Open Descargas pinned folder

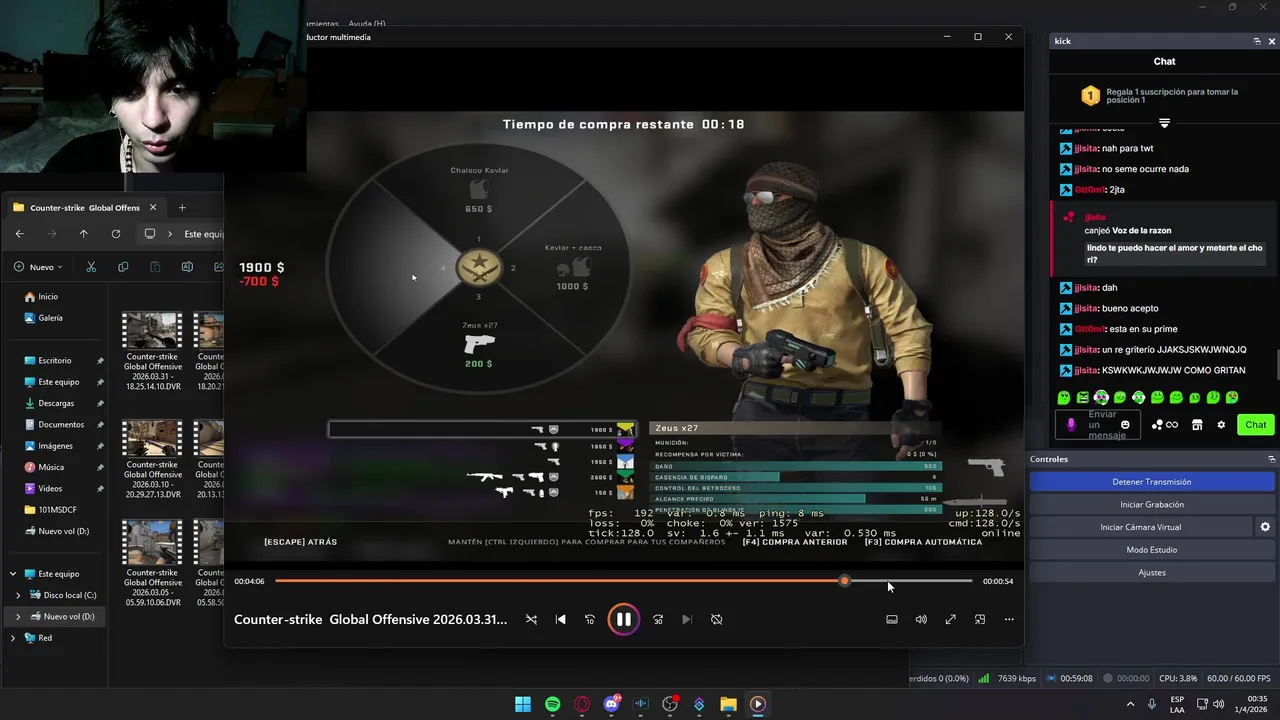click(x=56, y=404)
